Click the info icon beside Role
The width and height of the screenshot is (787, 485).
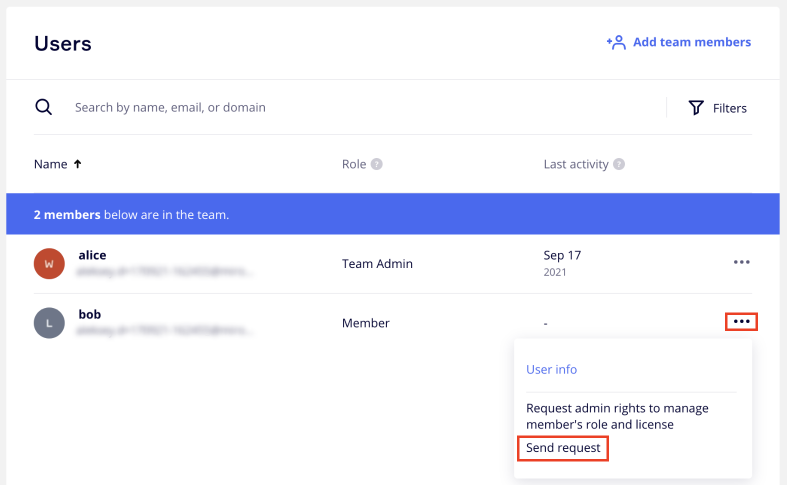click(377, 164)
